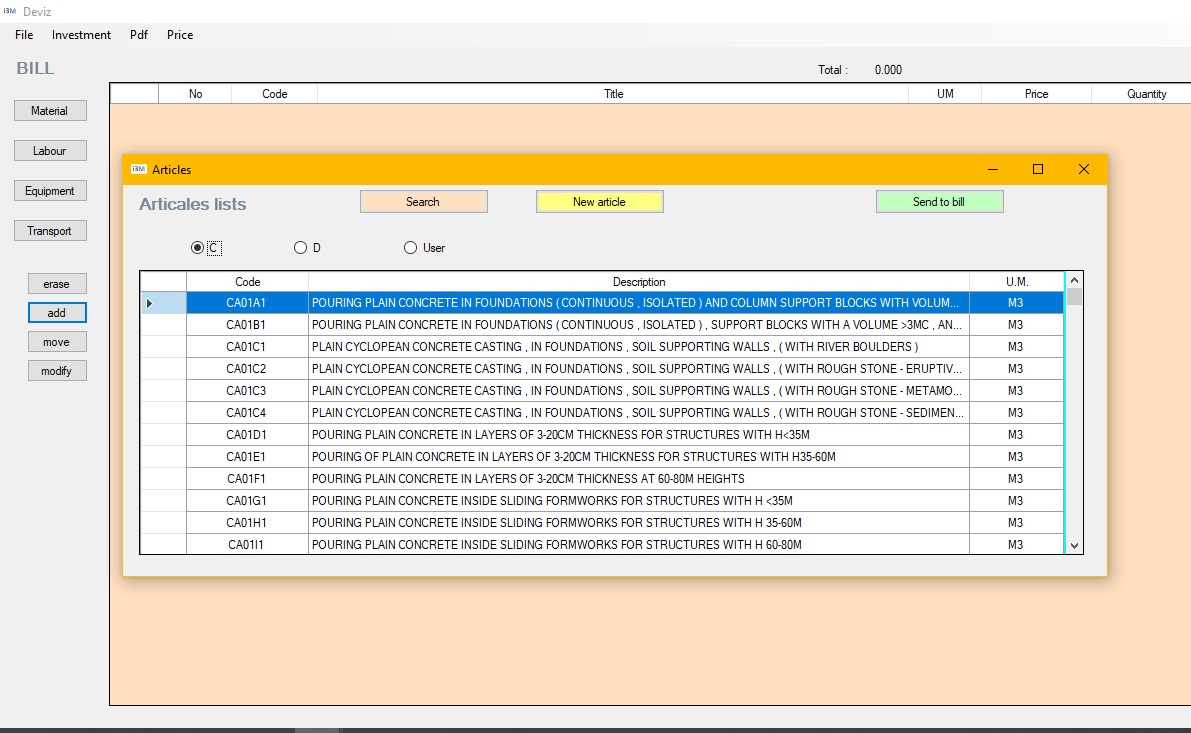Select the C articles radio button
This screenshot has width=1191, height=733.
coord(197,248)
